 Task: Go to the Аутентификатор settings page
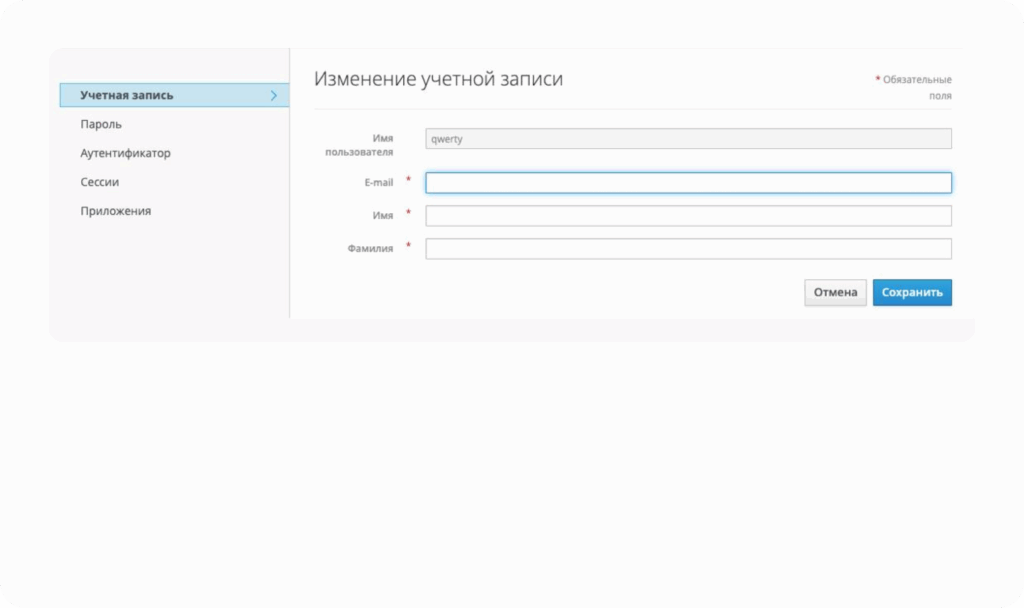(x=125, y=154)
